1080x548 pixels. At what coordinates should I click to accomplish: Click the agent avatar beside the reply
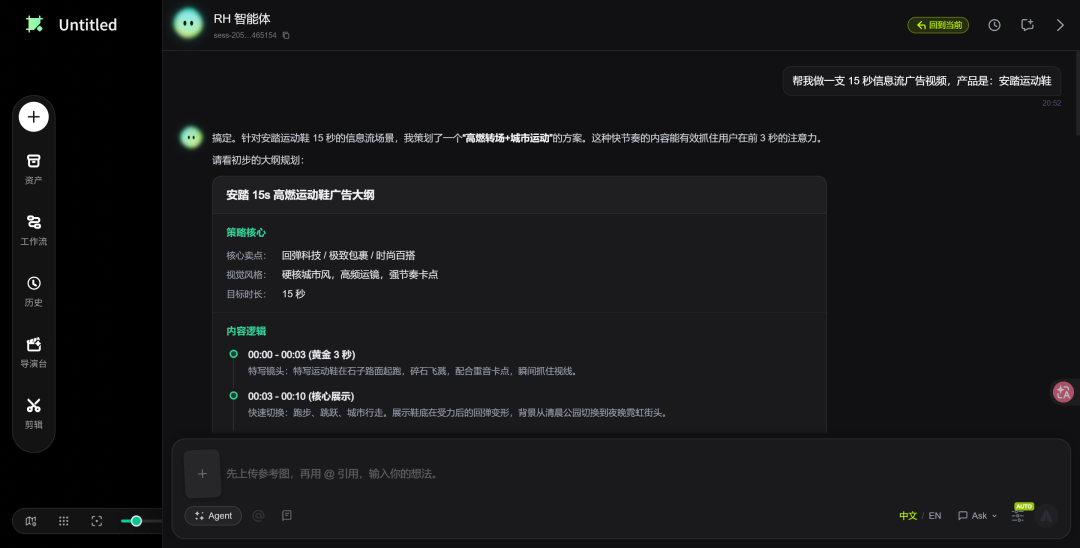click(191, 137)
